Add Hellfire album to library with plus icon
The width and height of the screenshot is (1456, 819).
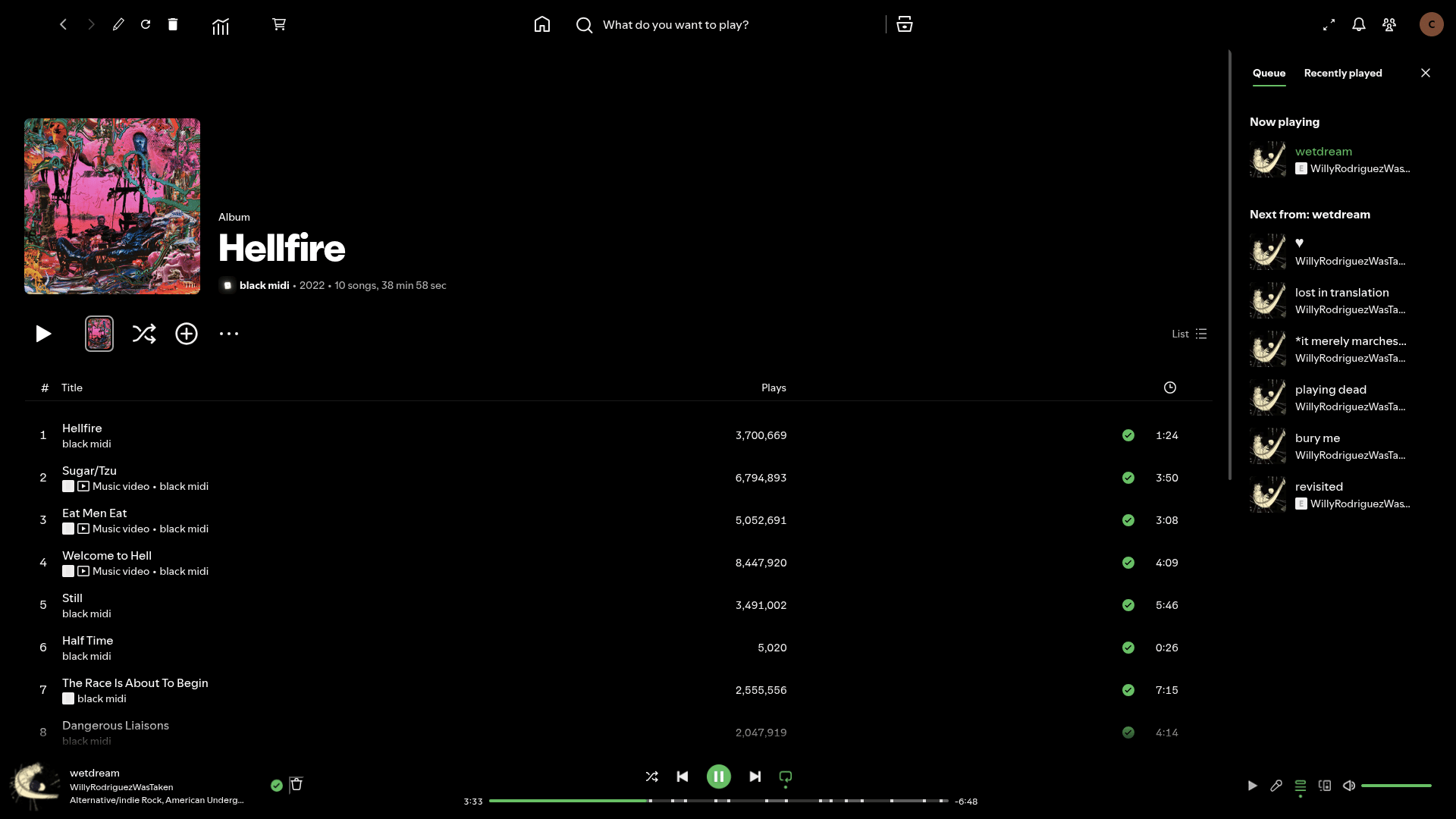[x=187, y=334]
